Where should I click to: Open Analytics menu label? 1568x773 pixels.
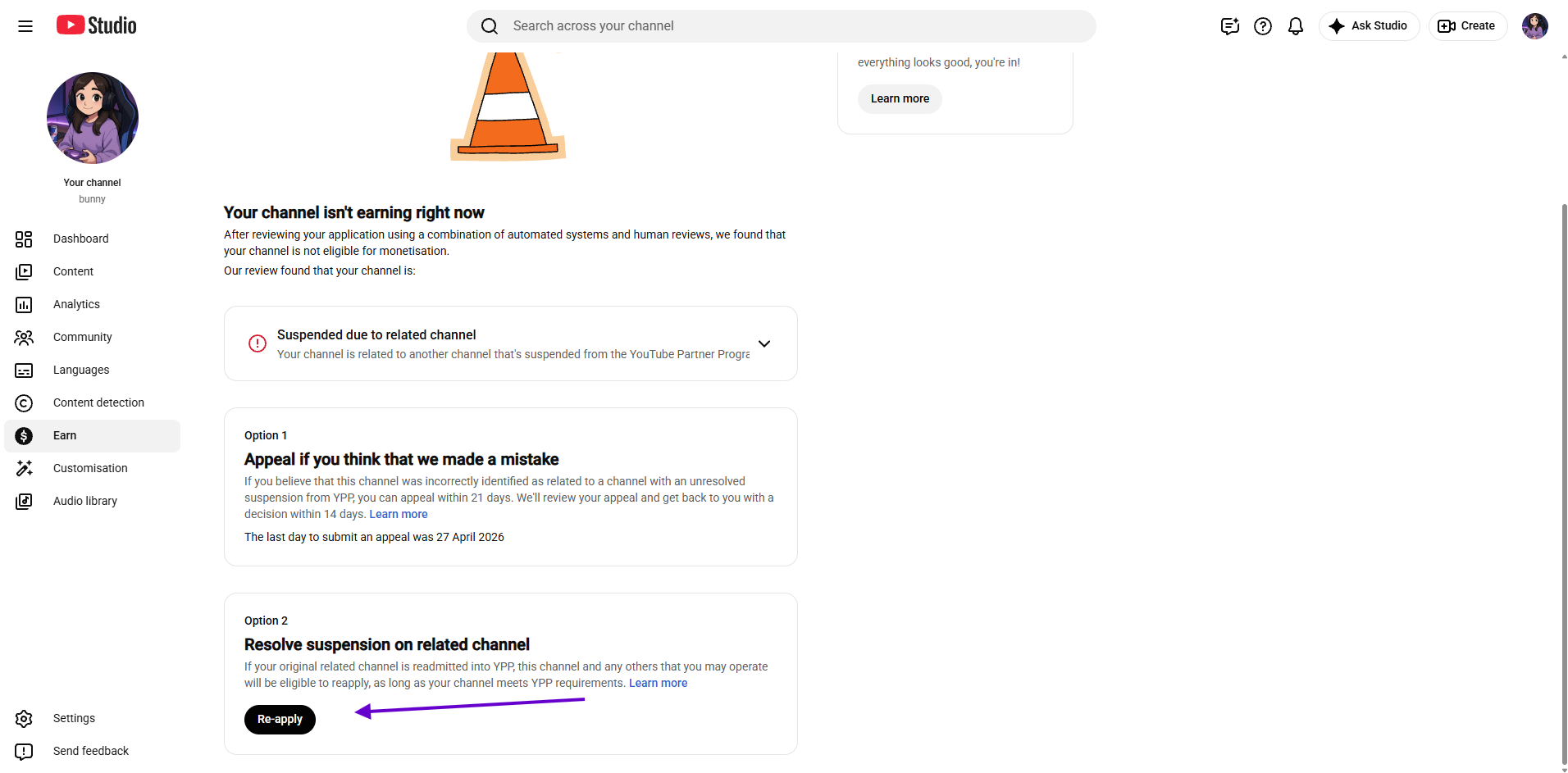(x=76, y=304)
